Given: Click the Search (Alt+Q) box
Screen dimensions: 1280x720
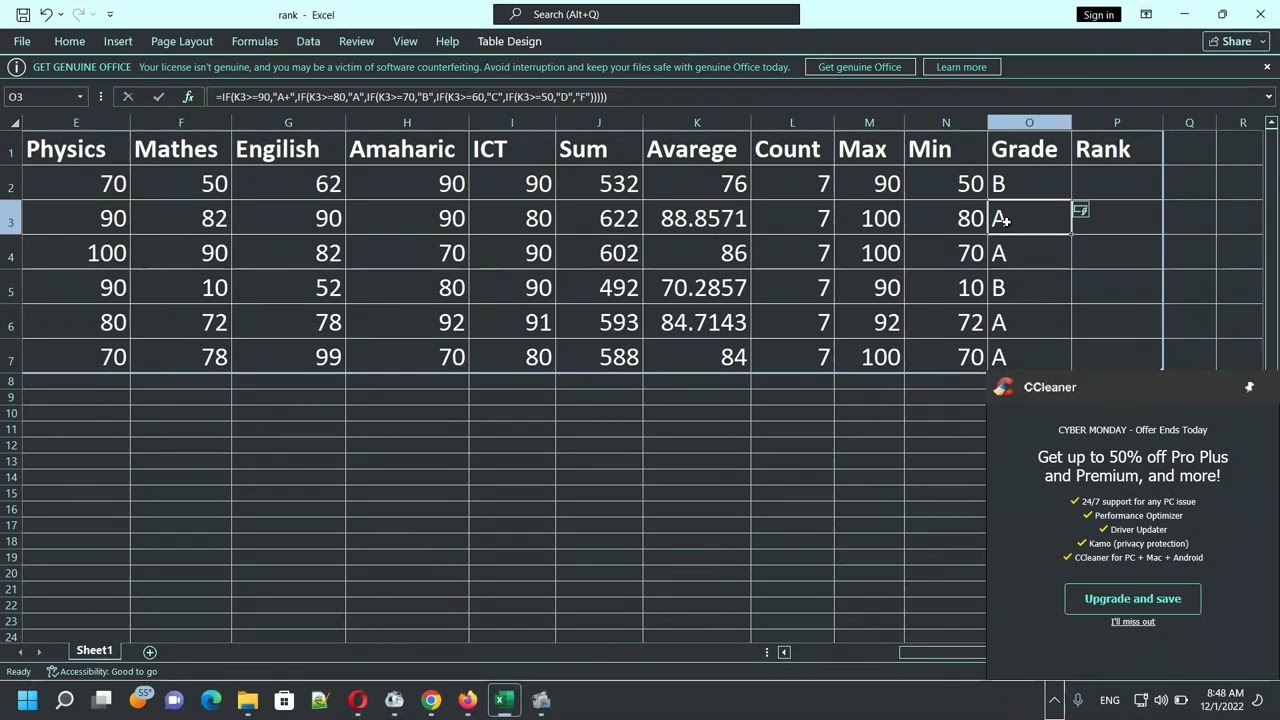Looking at the screenshot, I should 646,14.
